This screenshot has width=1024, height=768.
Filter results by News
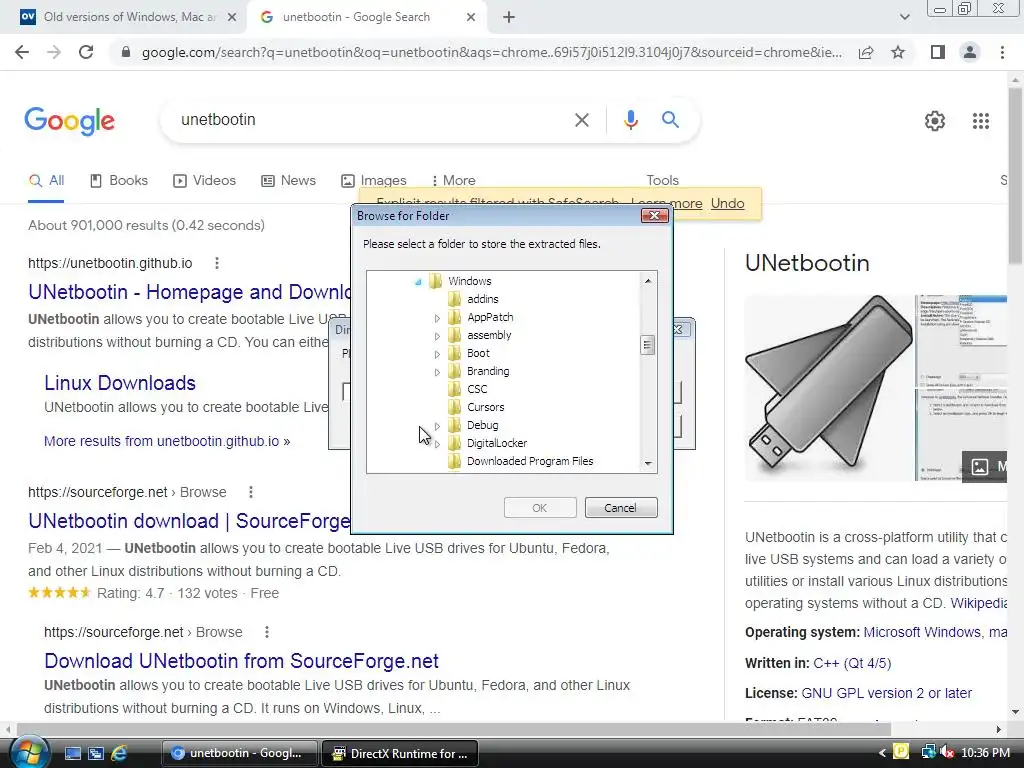(x=288, y=180)
